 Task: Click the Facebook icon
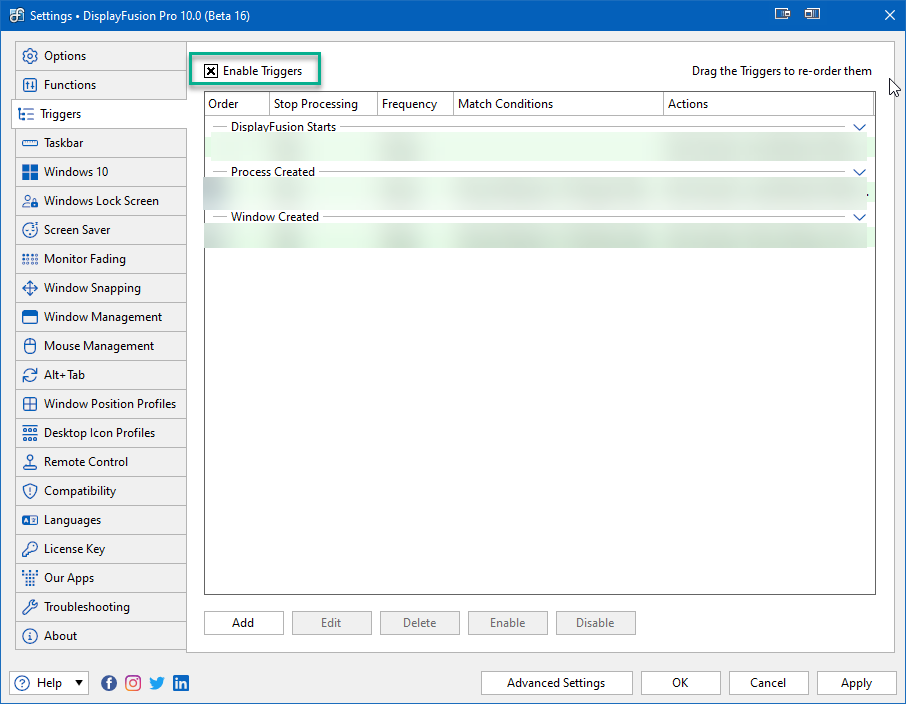(x=109, y=683)
